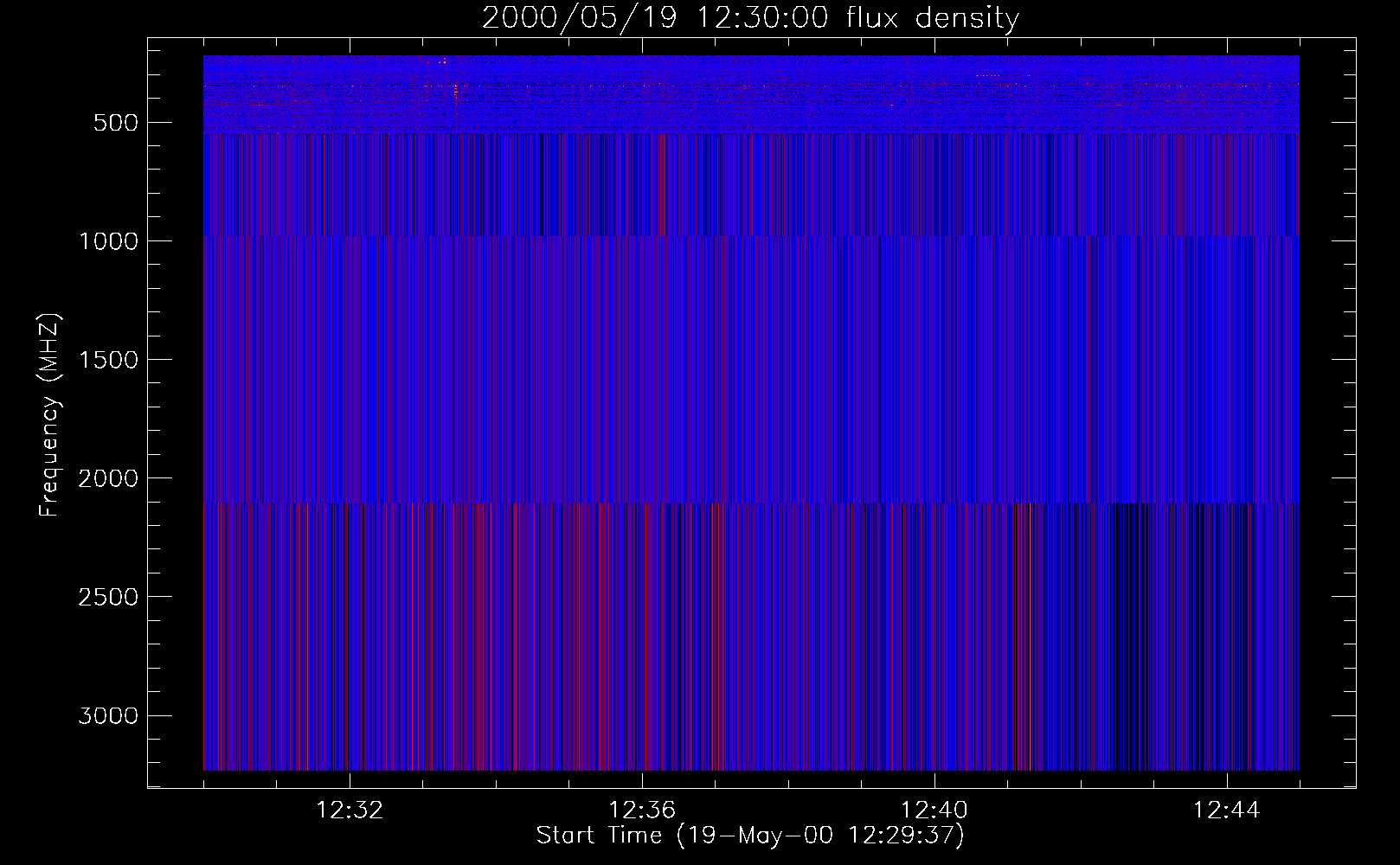The image size is (1400, 865).
Task: Click the 12:32 time tick label
Action: pos(350,811)
